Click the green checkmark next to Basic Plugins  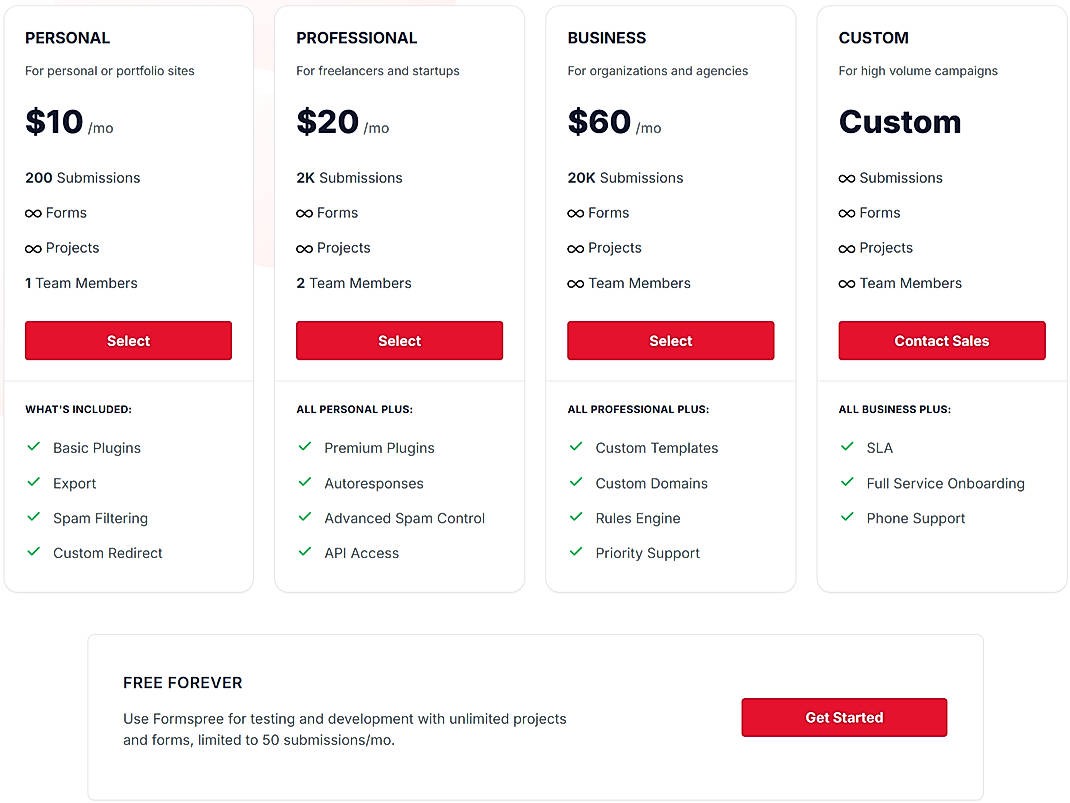pyautogui.click(x=33, y=447)
